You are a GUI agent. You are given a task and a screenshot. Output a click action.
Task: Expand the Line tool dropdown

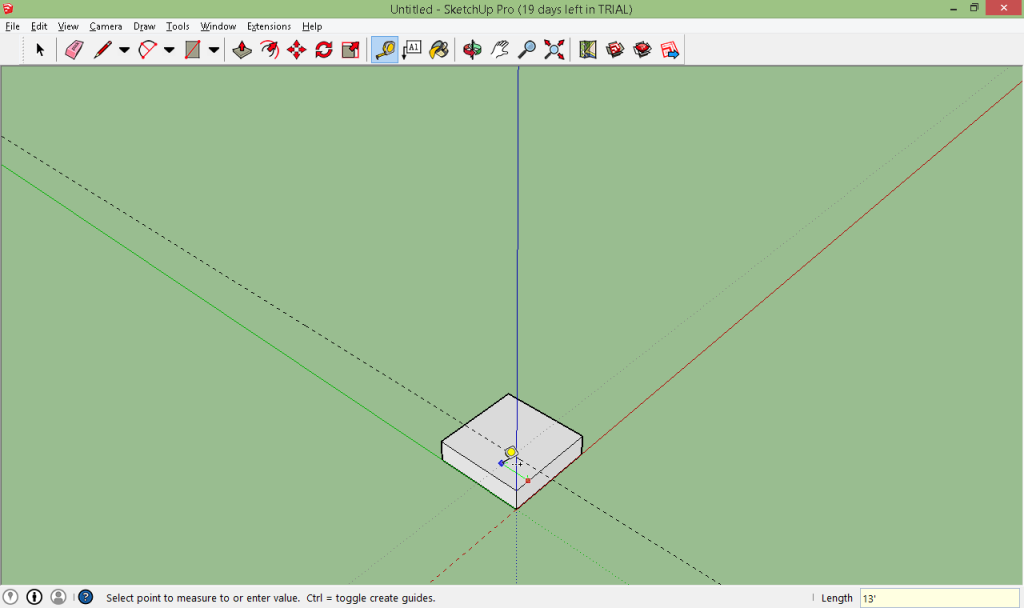123,48
